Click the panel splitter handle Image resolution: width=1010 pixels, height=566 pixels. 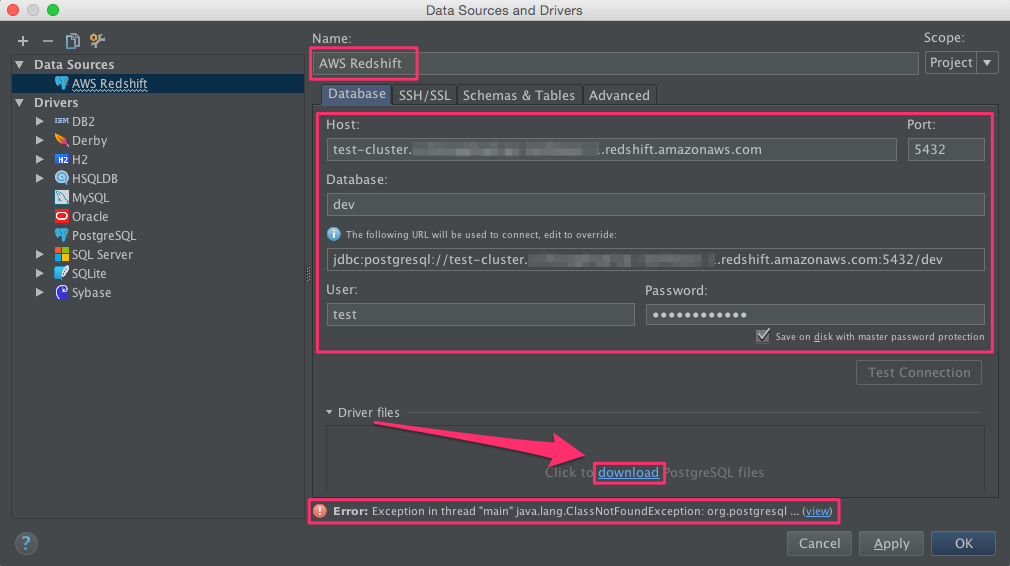point(308,274)
